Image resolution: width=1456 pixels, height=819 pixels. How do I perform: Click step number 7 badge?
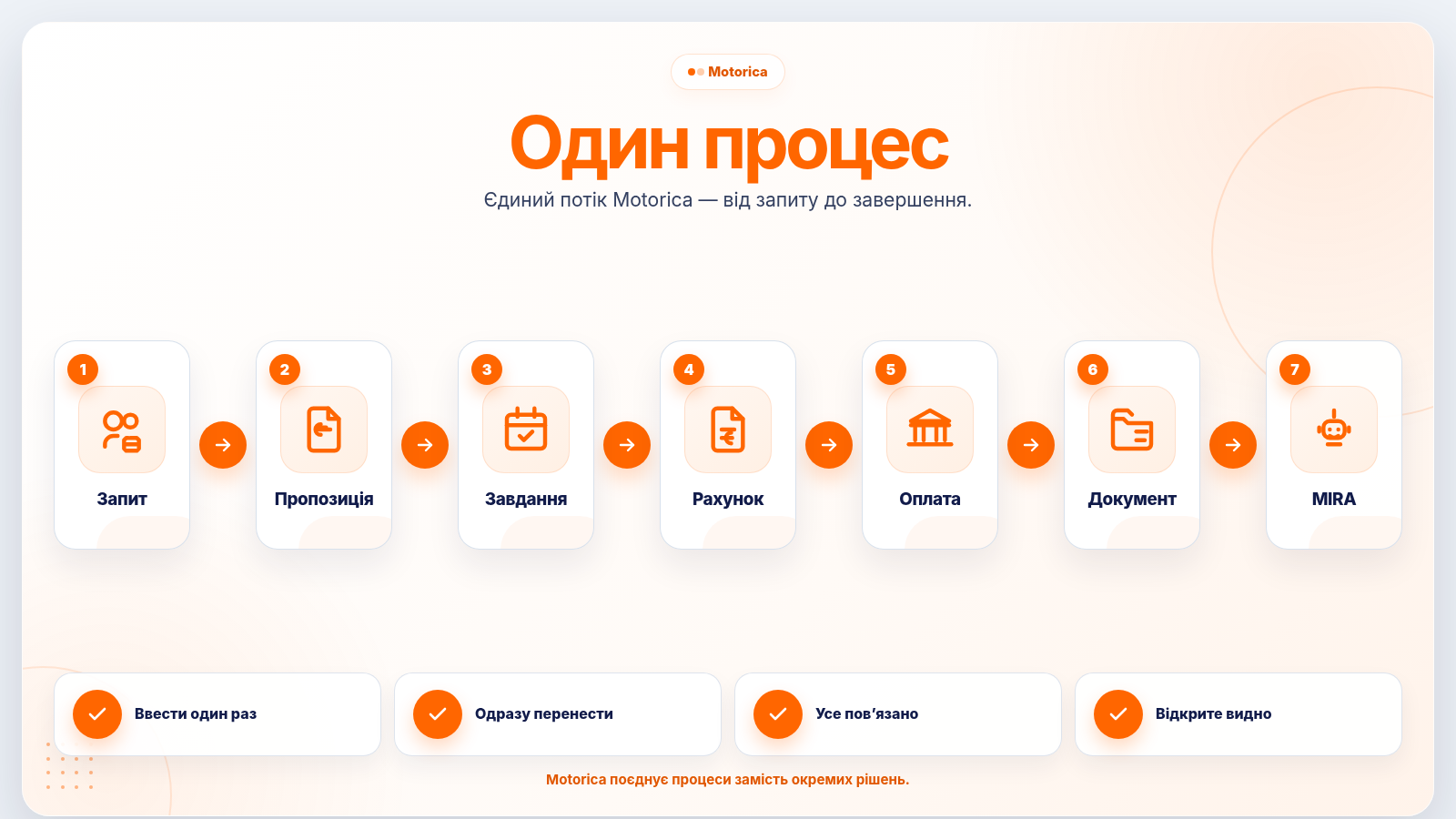coord(1295,369)
